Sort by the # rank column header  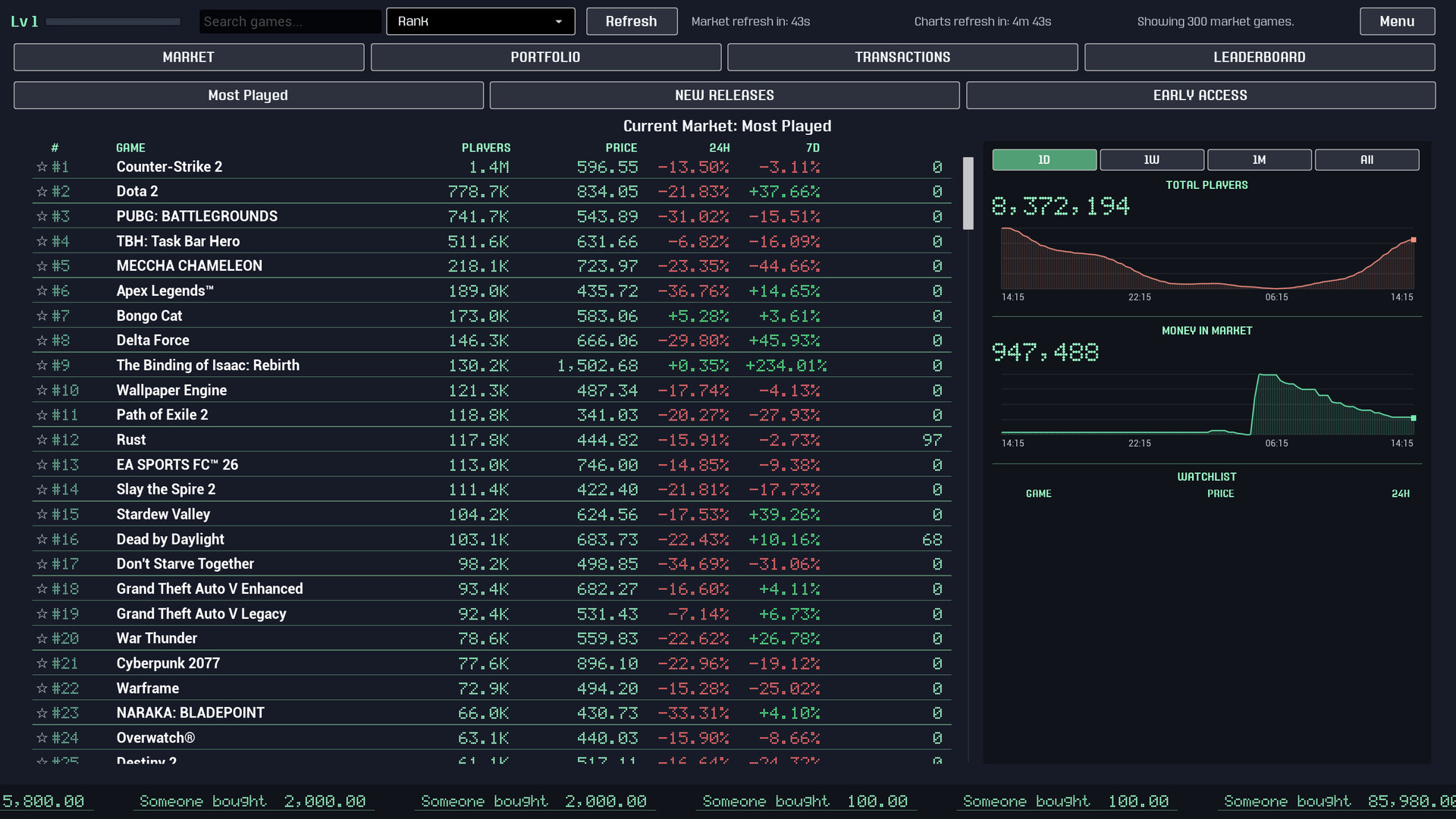tap(55, 148)
